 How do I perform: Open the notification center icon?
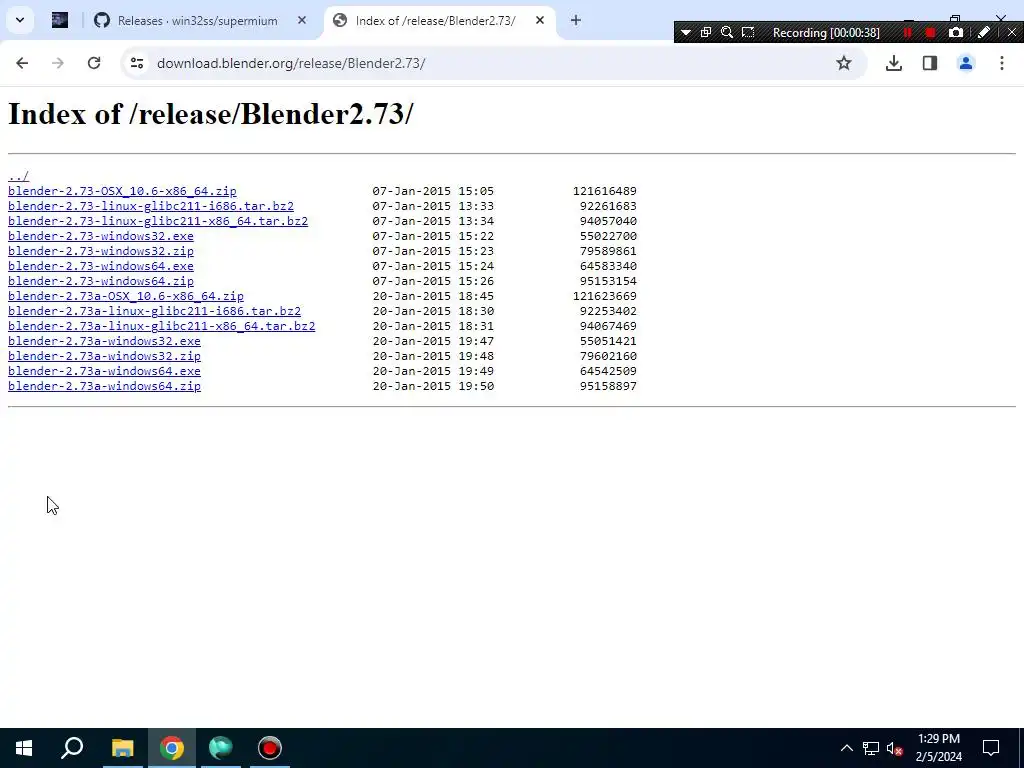pos(991,748)
